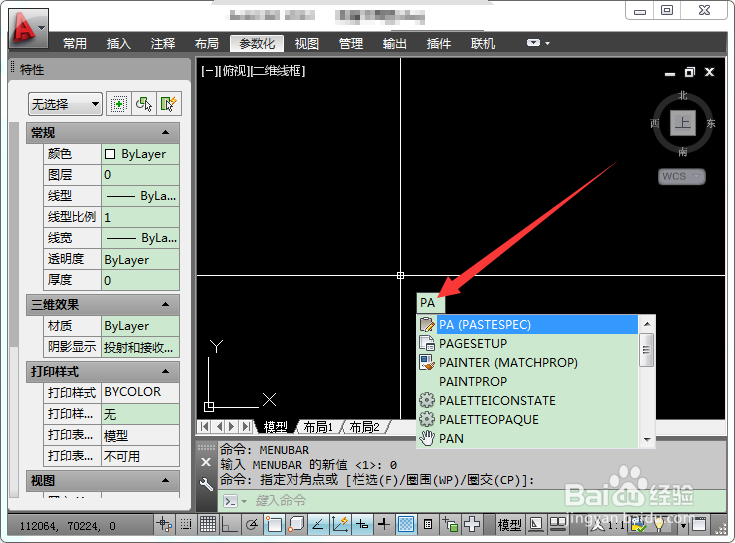The height and width of the screenshot is (543, 735).
Task: Click the Top face of ViewCube
Action: [x=682, y=123]
